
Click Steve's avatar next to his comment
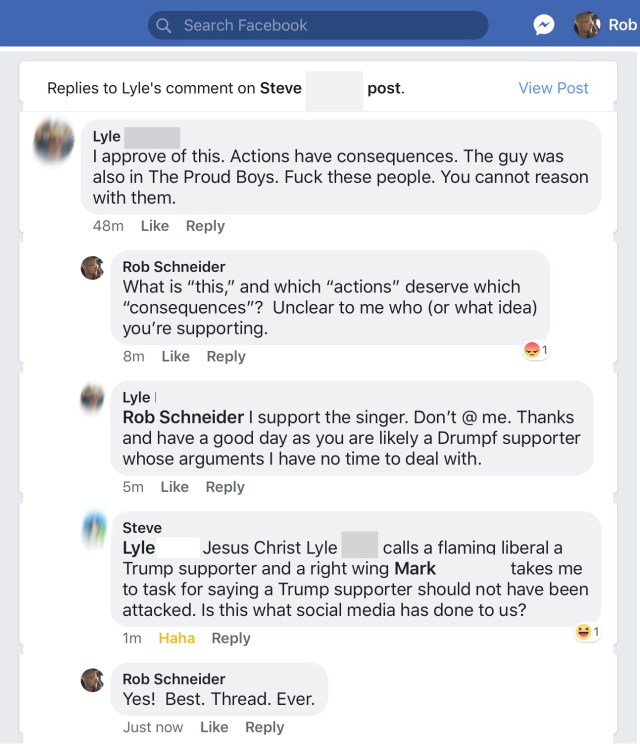(x=93, y=528)
